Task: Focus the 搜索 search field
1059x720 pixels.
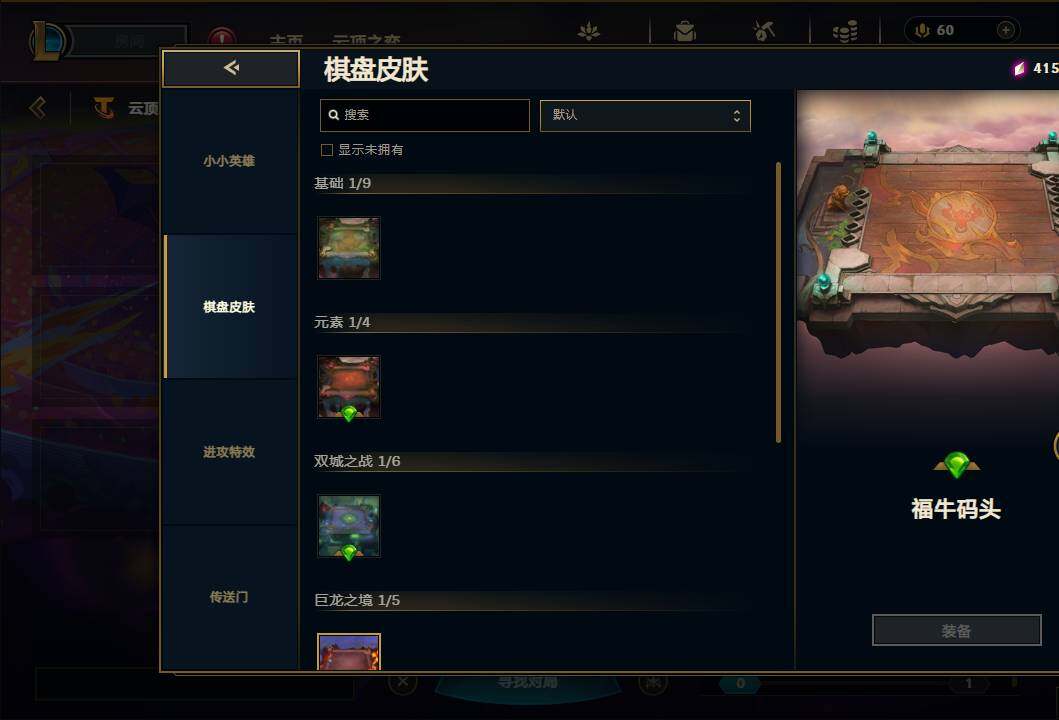Action: 425,115
